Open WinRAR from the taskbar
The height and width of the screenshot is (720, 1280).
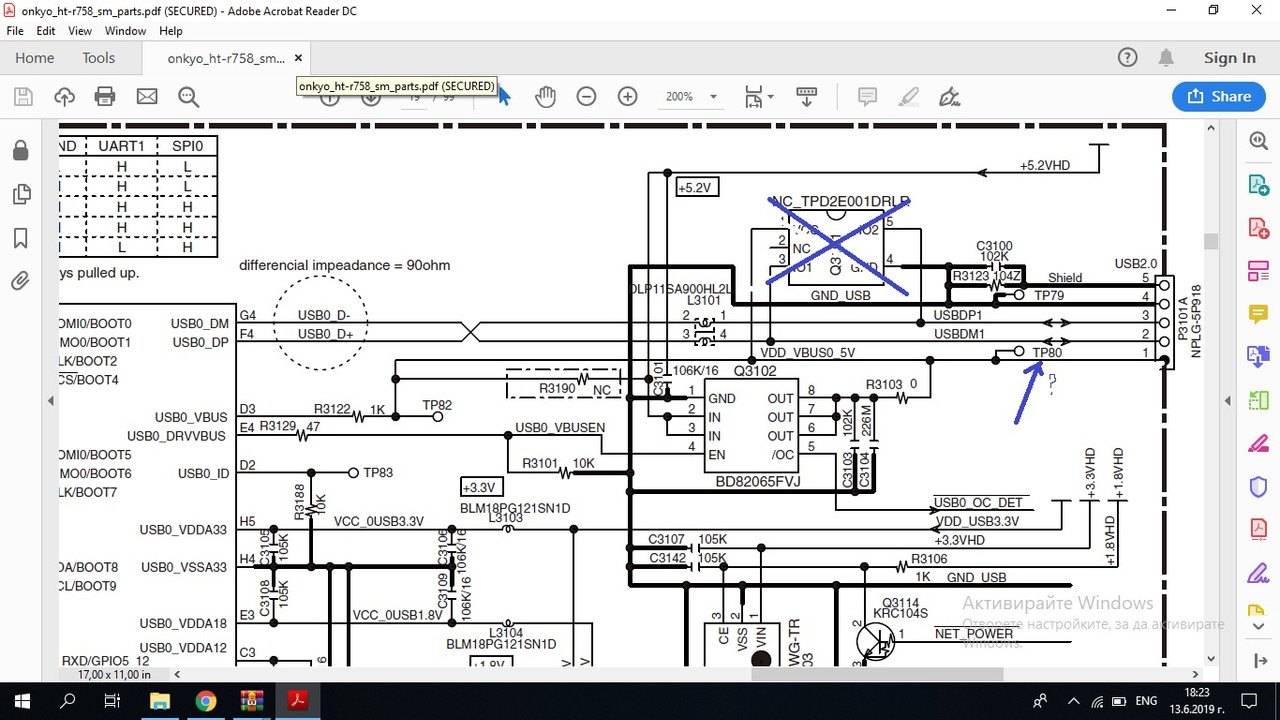pos(251,701)
